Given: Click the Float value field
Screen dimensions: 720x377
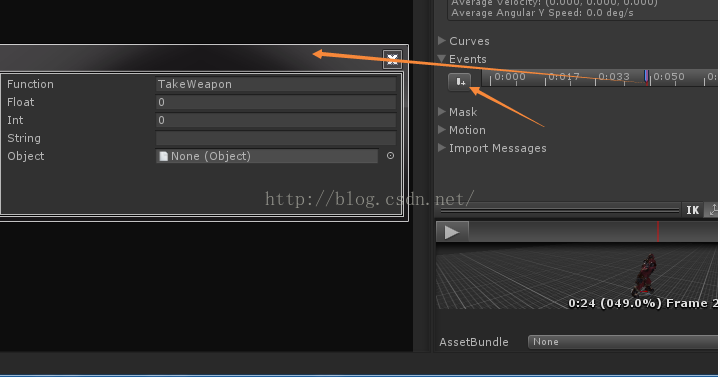Looking at the screenshot, I should coord(276,102).
